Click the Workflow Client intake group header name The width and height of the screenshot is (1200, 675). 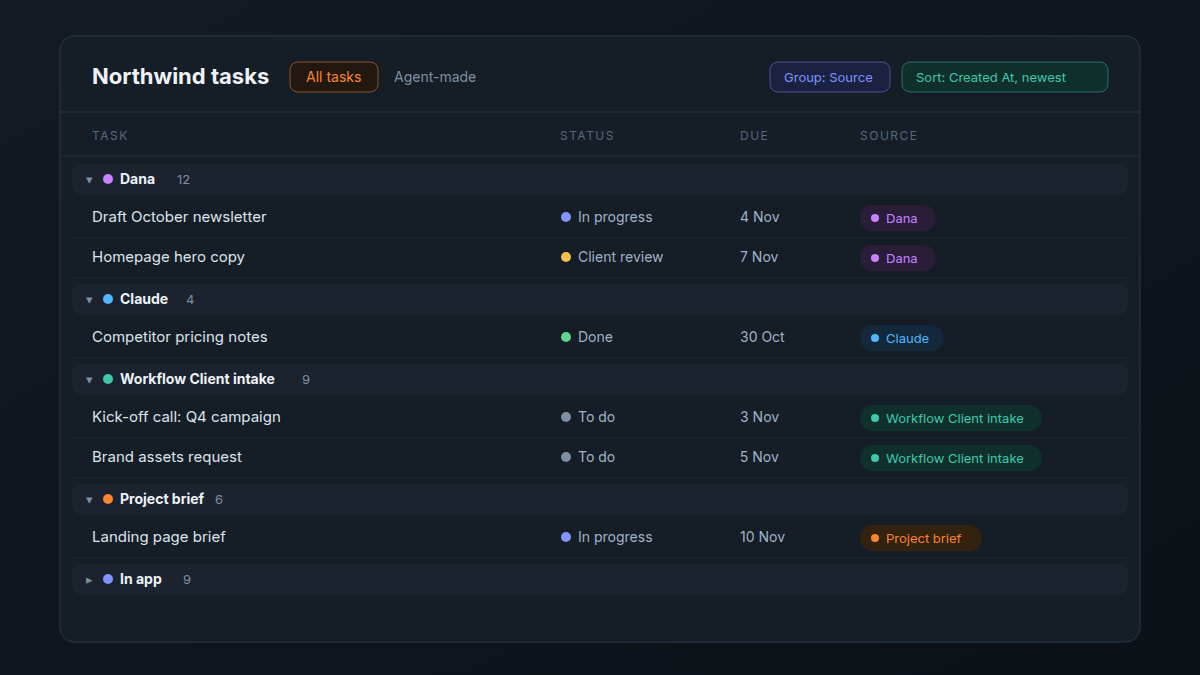(x=197, y=379)
